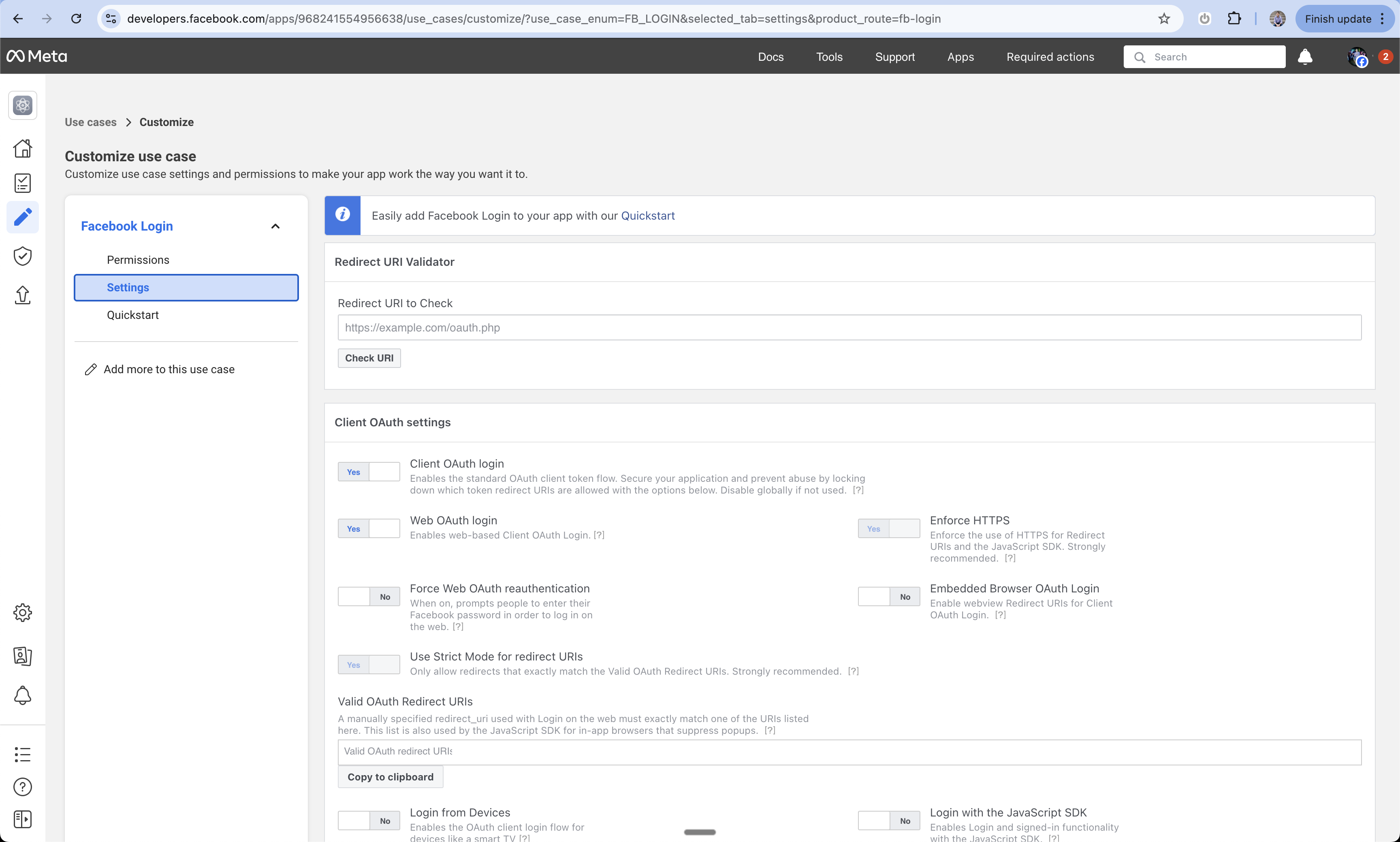
Task: Click pencil icon beside Add more to this use case
Action: (90, 370)
